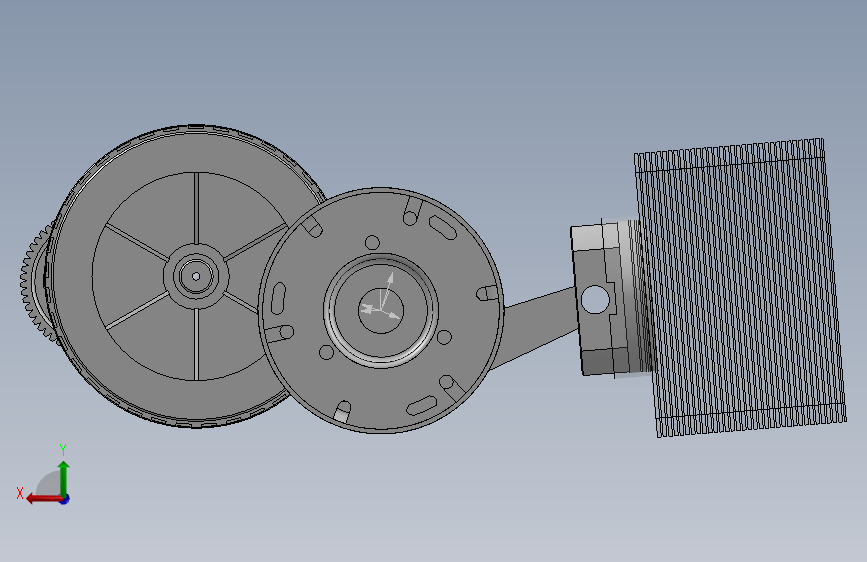Click the finned heat sink block

740,288
